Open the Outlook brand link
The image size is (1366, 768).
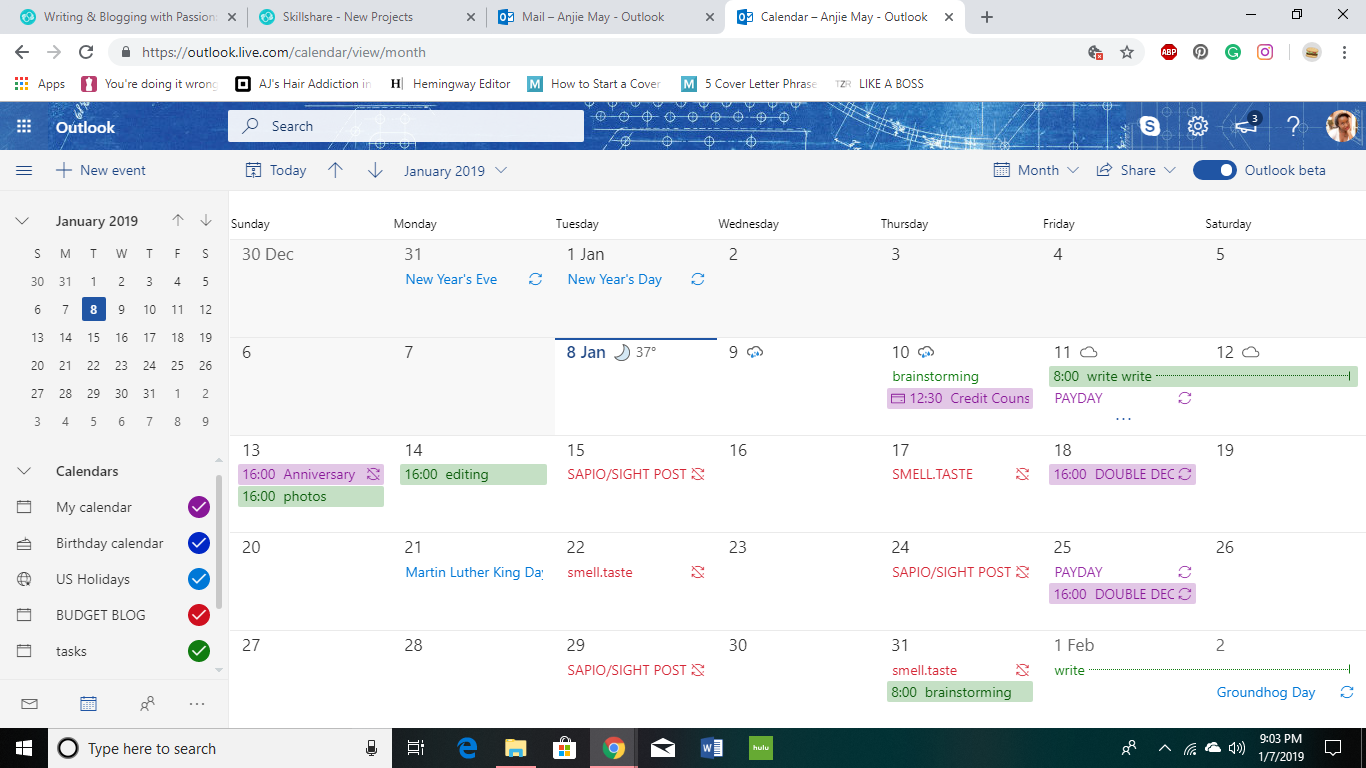pos(85,127)
